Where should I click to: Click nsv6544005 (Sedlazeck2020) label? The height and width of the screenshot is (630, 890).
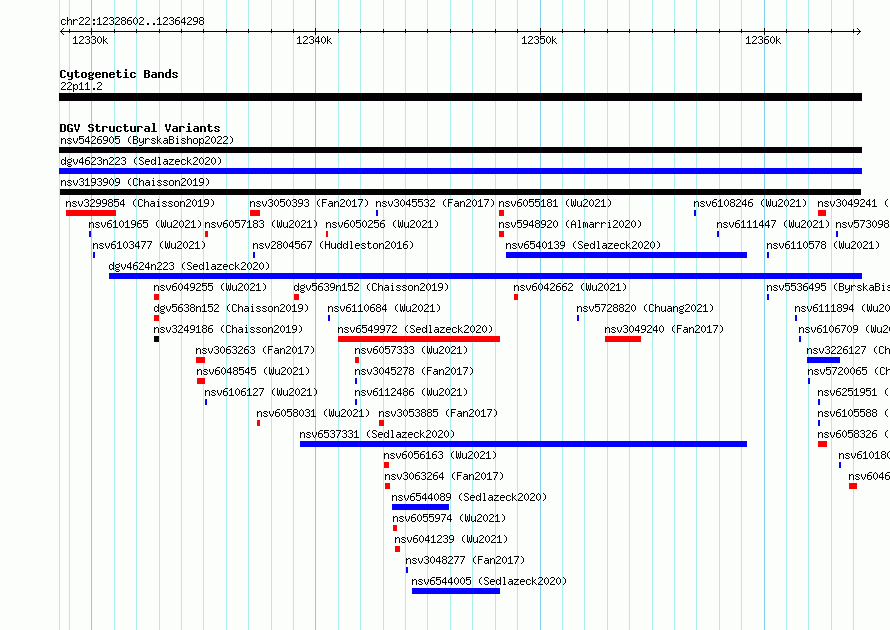tap(489, 581)
